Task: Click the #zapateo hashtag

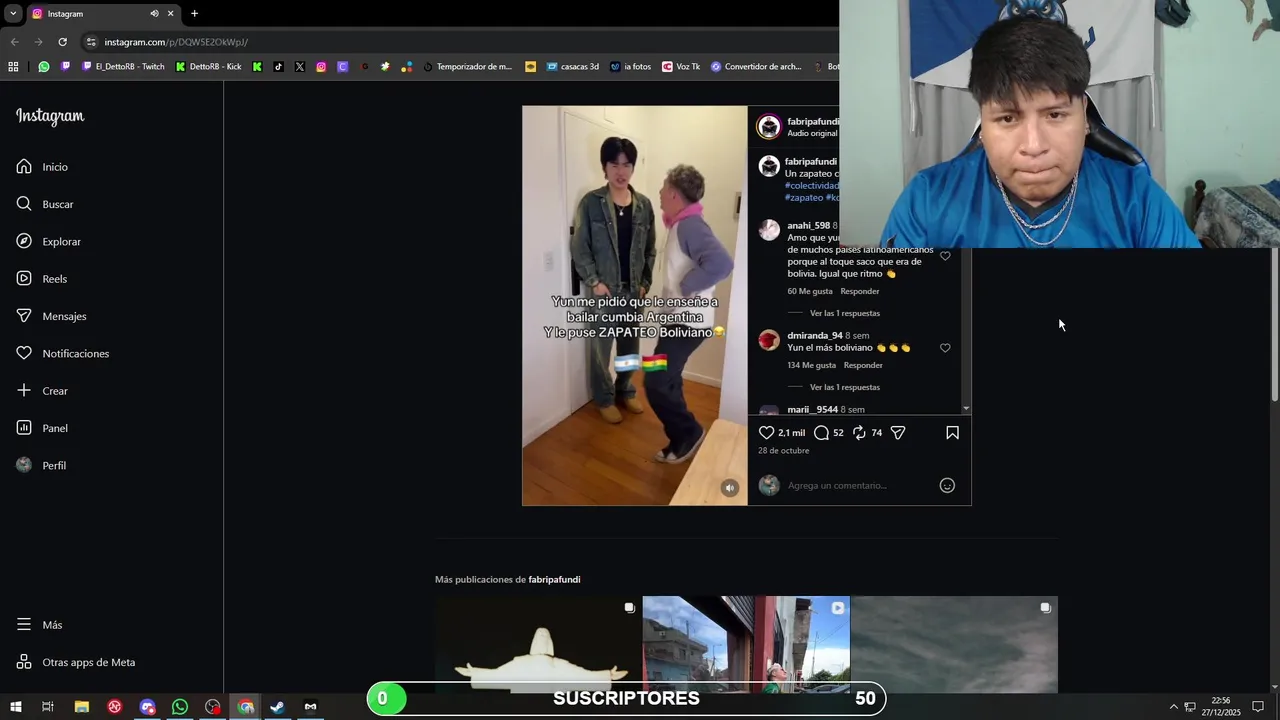Action: (x=804, y=198)
